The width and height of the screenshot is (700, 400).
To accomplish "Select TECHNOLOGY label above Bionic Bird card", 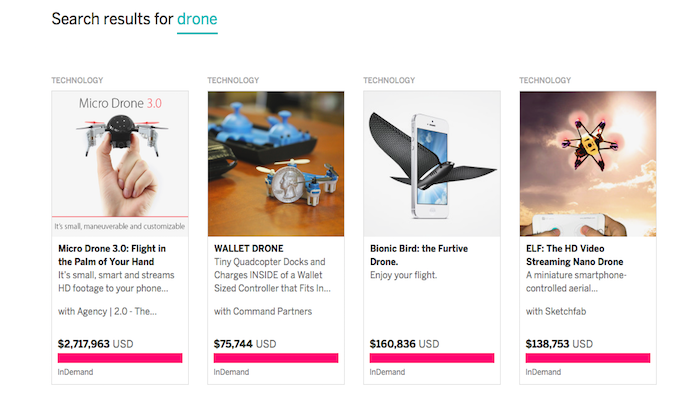I will click(x=389, y=80).
